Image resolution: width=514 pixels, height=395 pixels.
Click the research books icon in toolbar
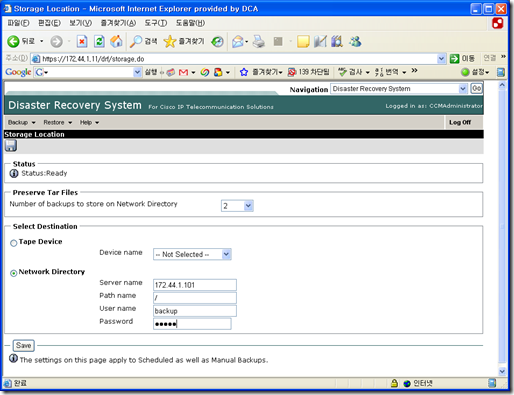tap(337, 42)
